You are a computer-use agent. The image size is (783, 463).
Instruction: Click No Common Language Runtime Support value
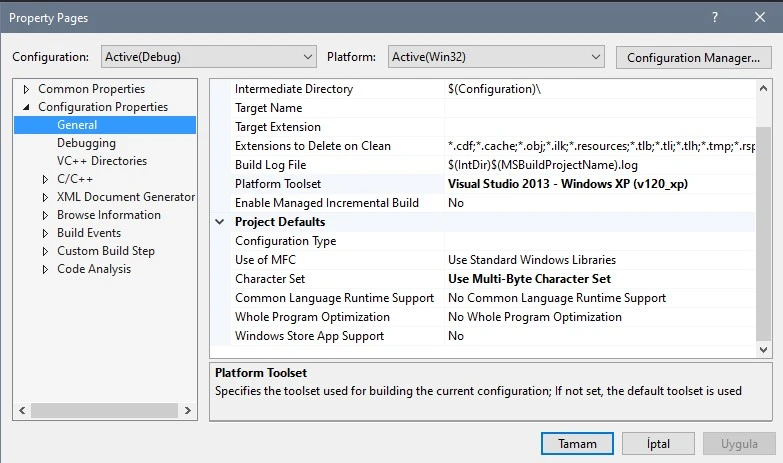click(x=557, y=298)
